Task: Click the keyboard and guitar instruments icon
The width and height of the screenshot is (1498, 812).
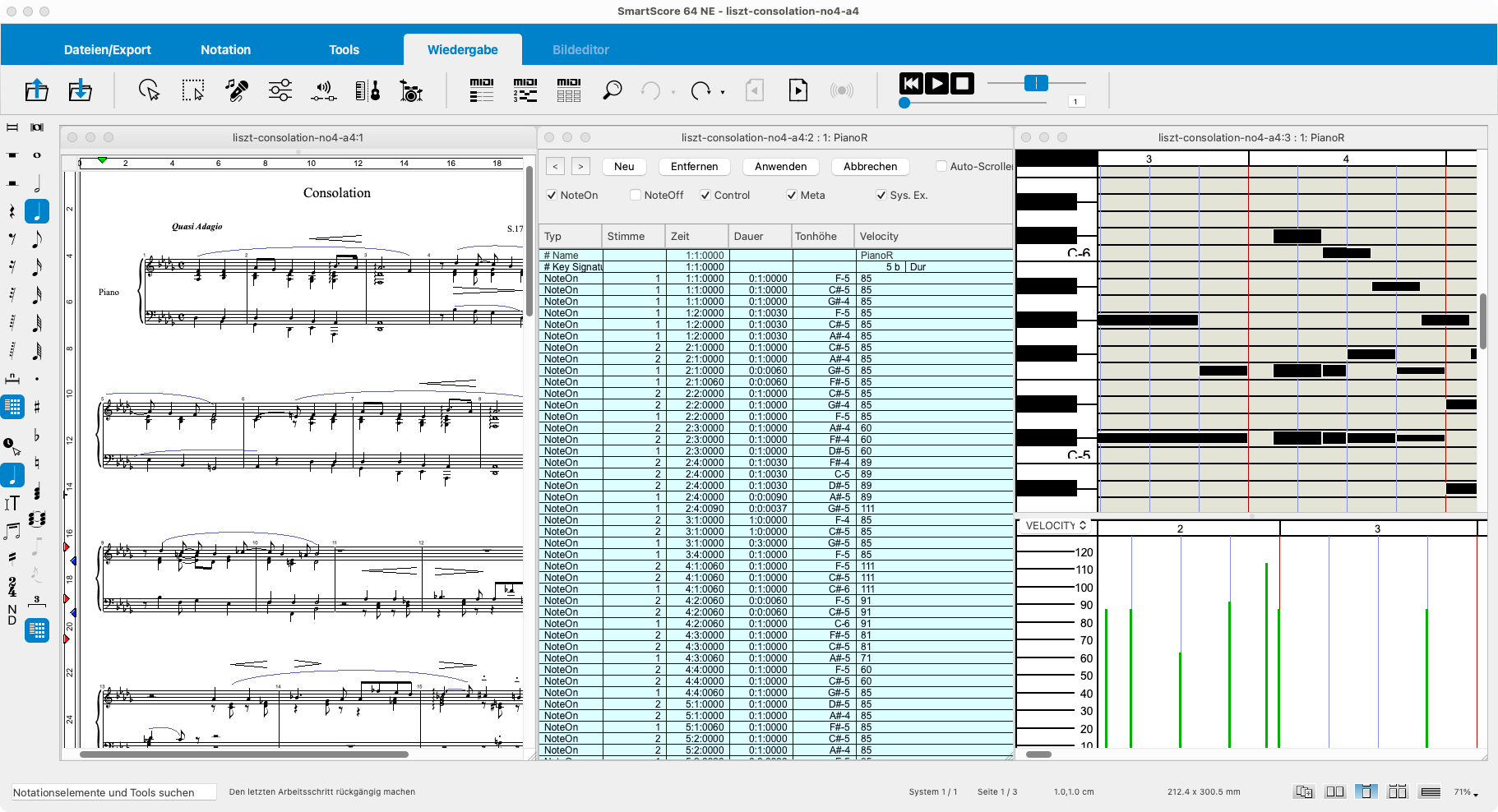Action: tap(368, 90)
